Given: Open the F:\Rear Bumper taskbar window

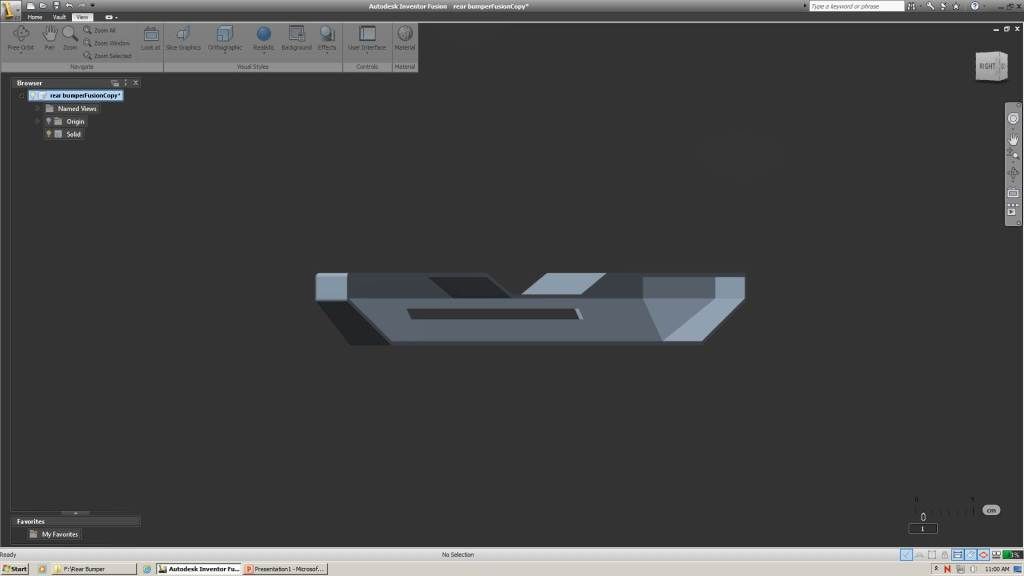Looking at the screenshot, I should pyautogui.click(x=94, y=569).
